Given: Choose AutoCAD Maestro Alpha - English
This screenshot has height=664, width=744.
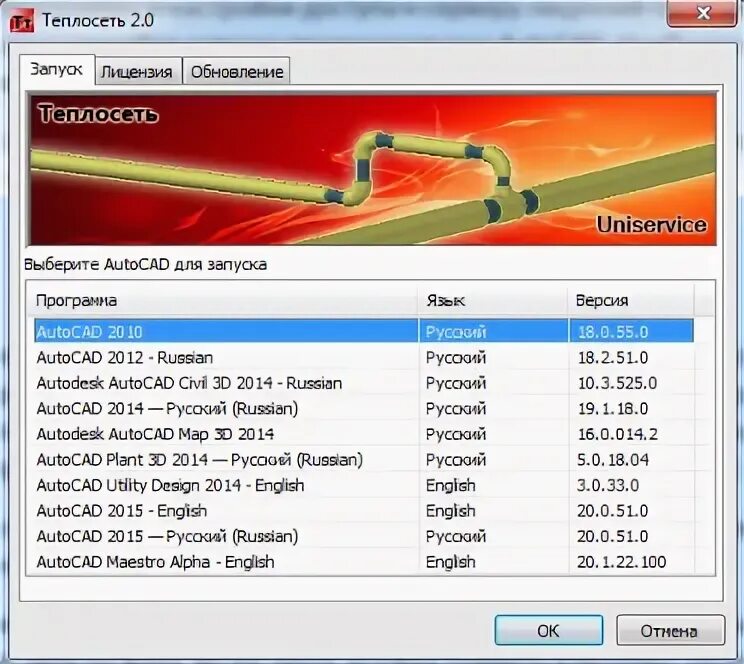Looking at the screenshot, I should click(x=364, y=562).
